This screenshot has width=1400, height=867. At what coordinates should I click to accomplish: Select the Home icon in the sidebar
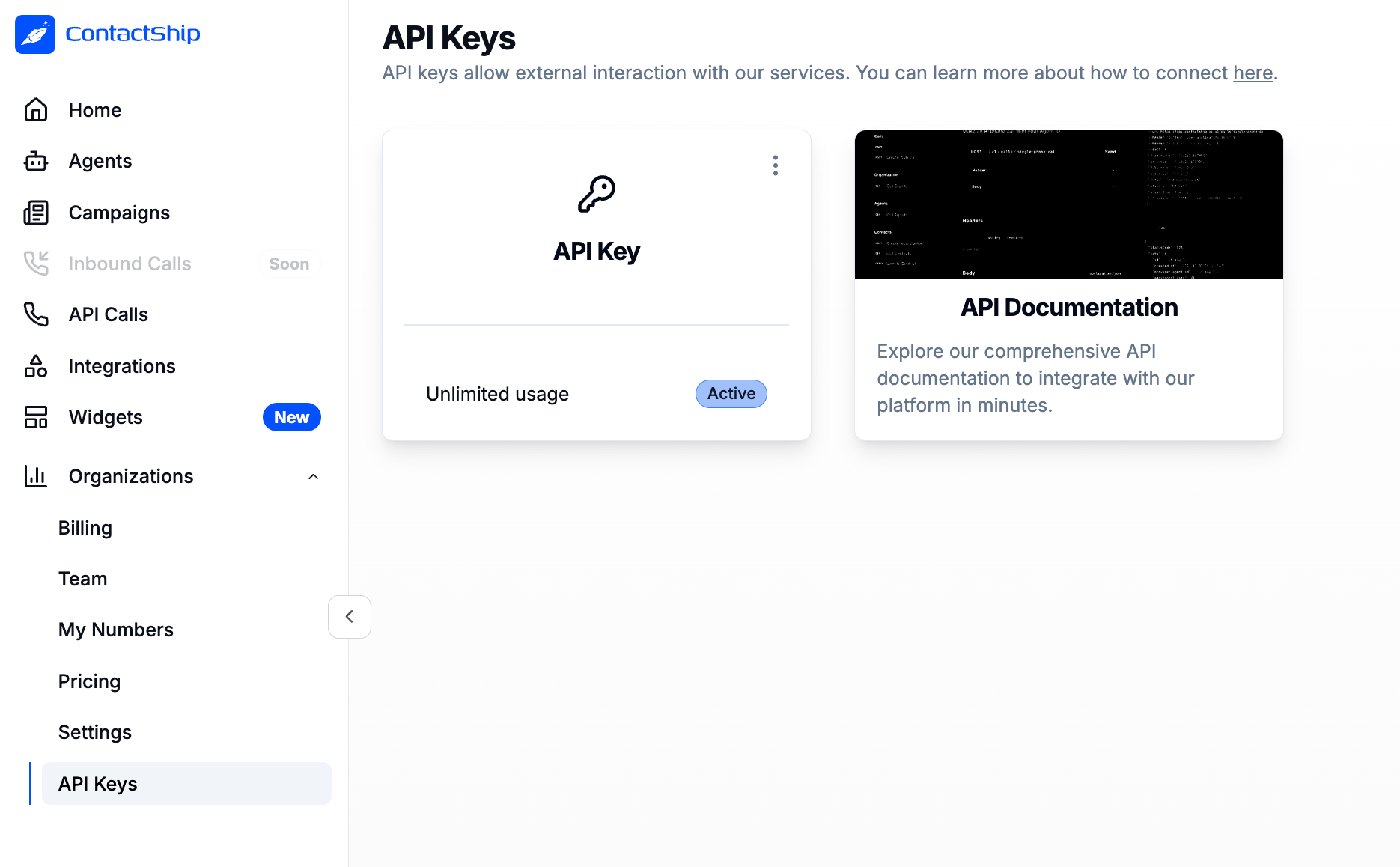tap(35, 109)
